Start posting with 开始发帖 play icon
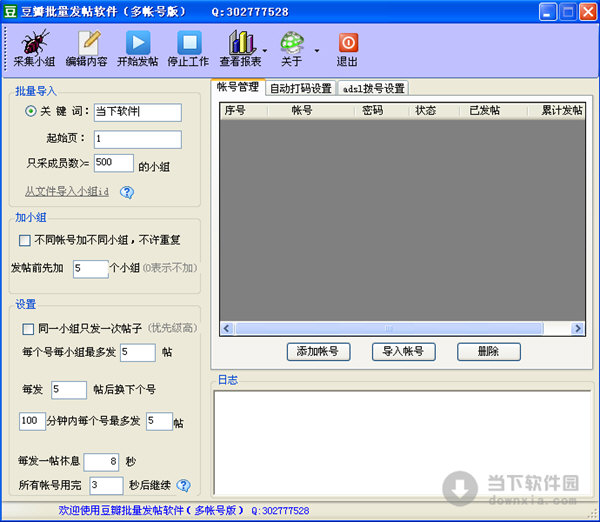The height and width of the screenshot is (522, 600). tap(138, 42)
